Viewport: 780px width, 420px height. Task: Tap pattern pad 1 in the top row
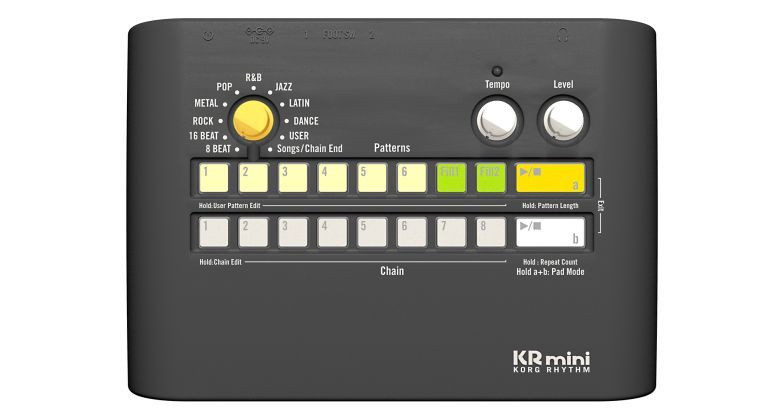coord(213,177)
